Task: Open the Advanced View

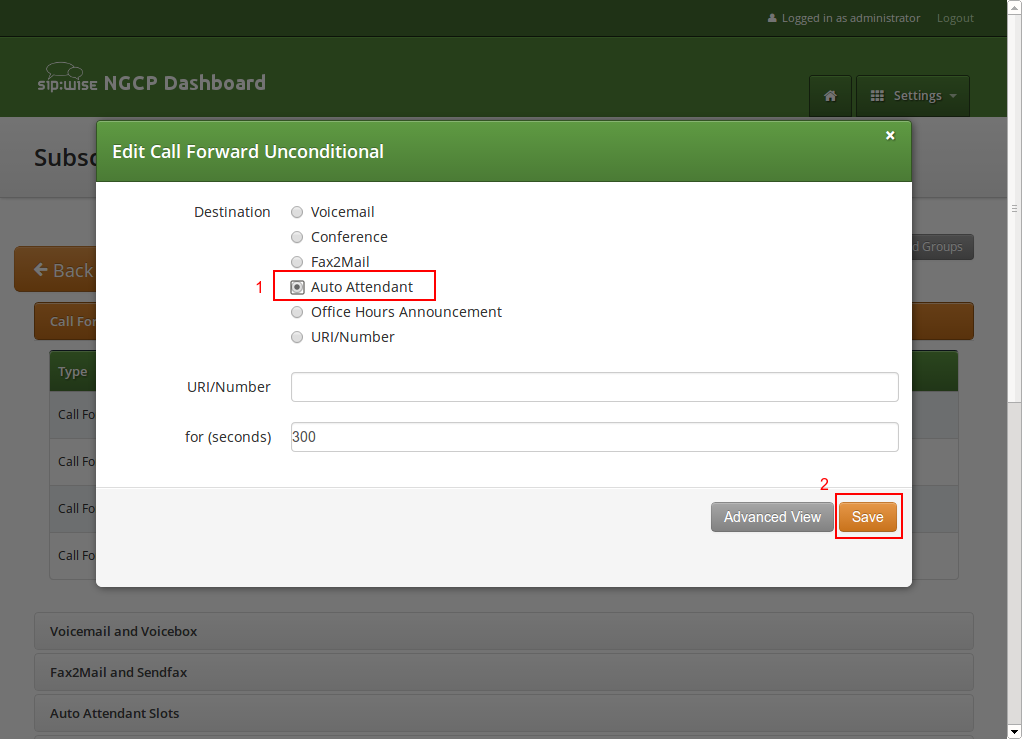Action: point(772,517)
